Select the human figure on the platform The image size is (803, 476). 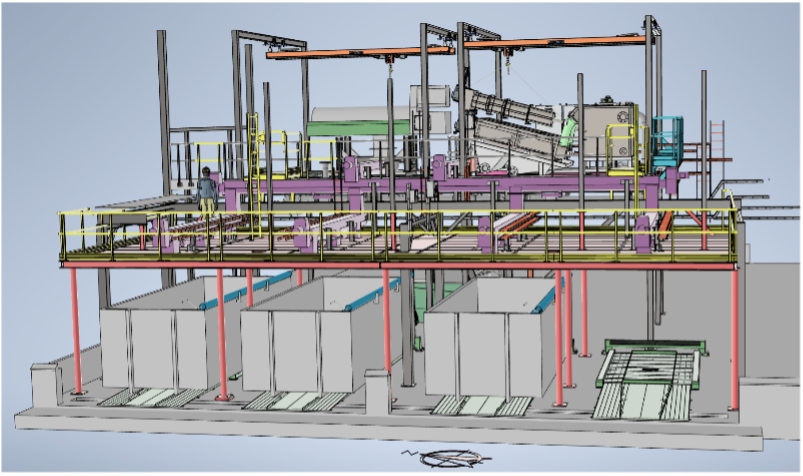pyautogui.click(x=207, y=191)
